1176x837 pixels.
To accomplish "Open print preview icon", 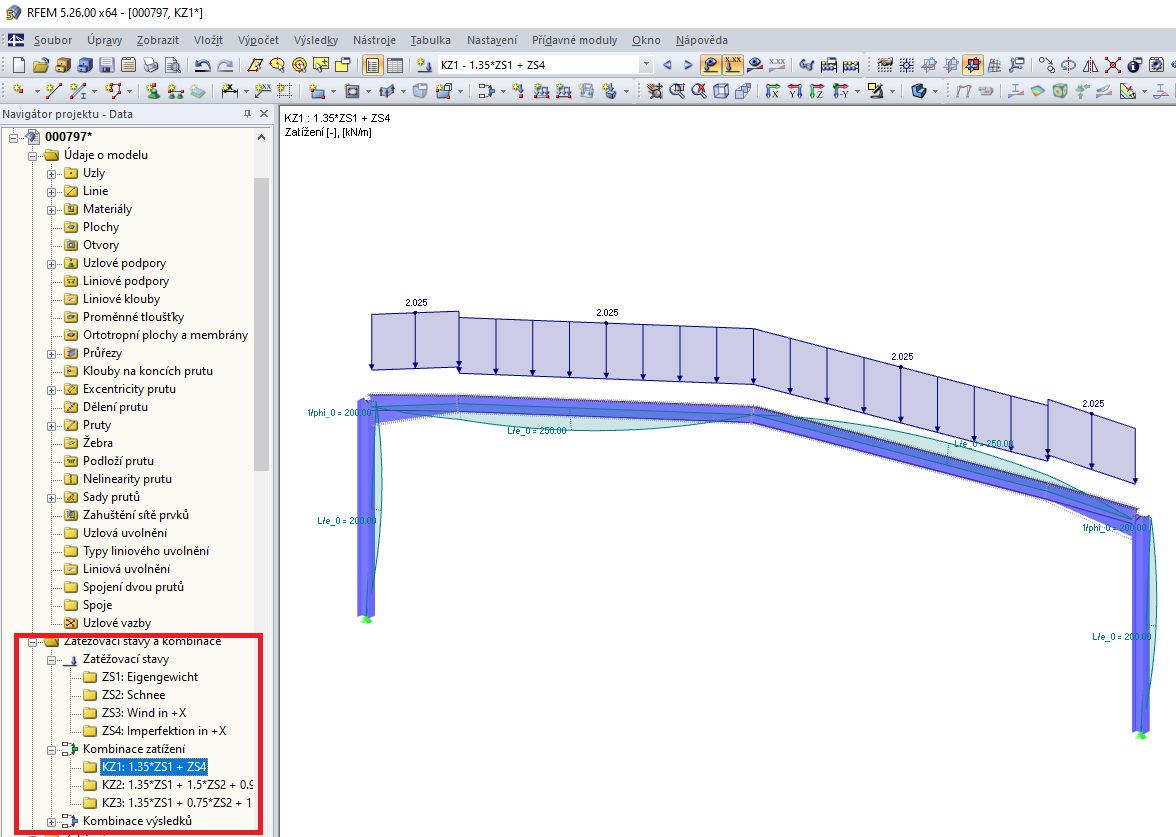I will [x=172, y=65].
